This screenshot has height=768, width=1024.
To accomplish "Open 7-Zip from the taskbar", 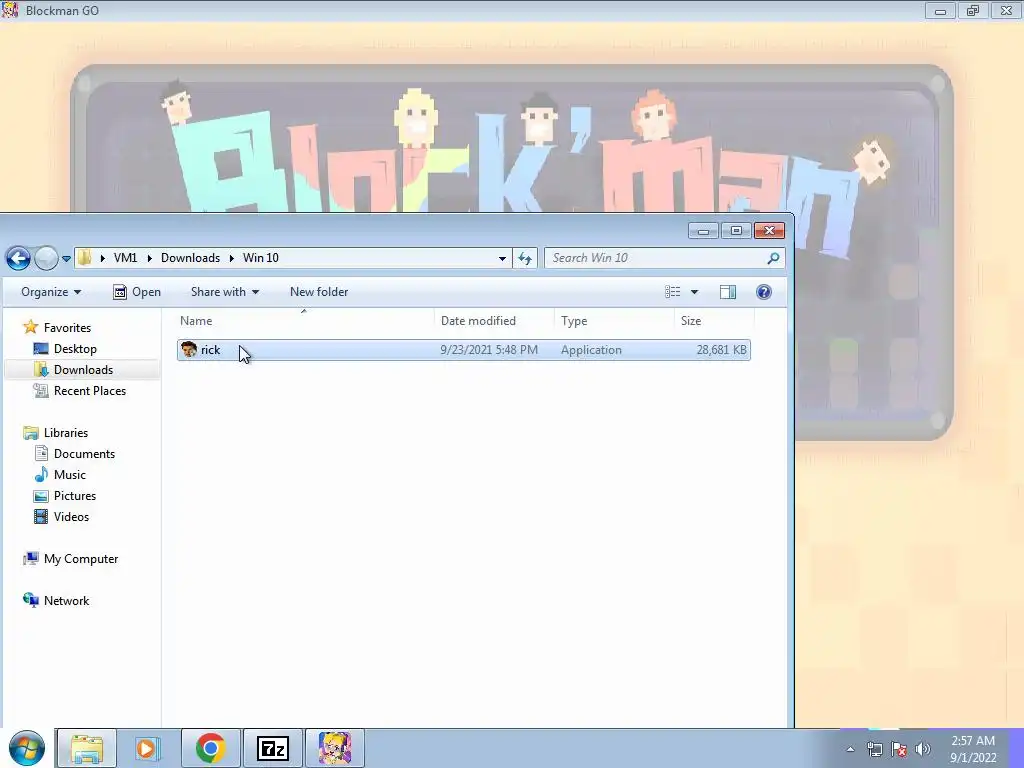I will click(x=272, y=748).
